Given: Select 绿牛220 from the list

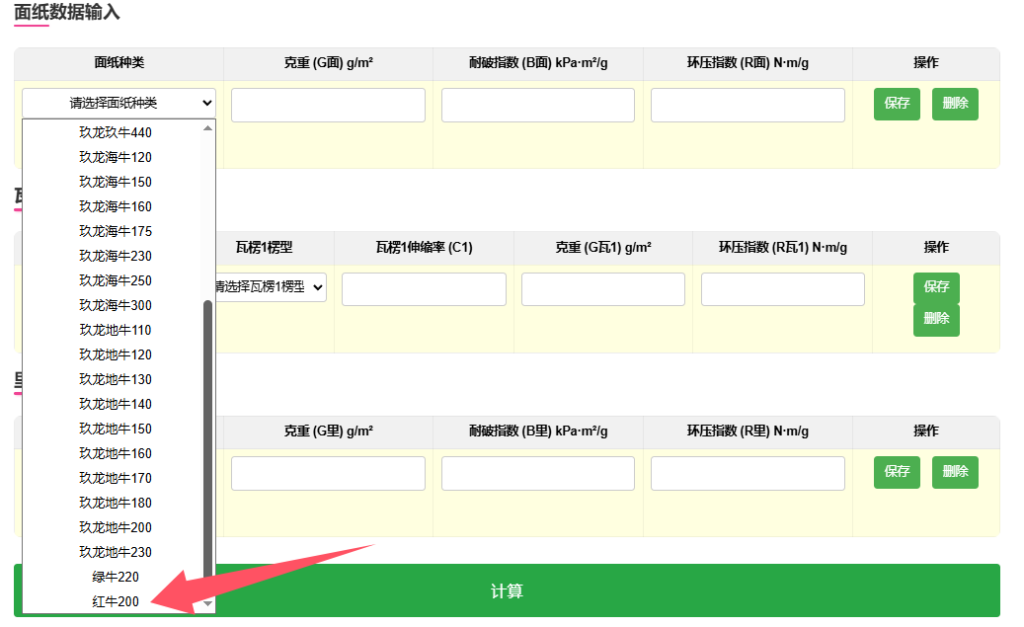Looking at the screenshot, I should [115, 577].
